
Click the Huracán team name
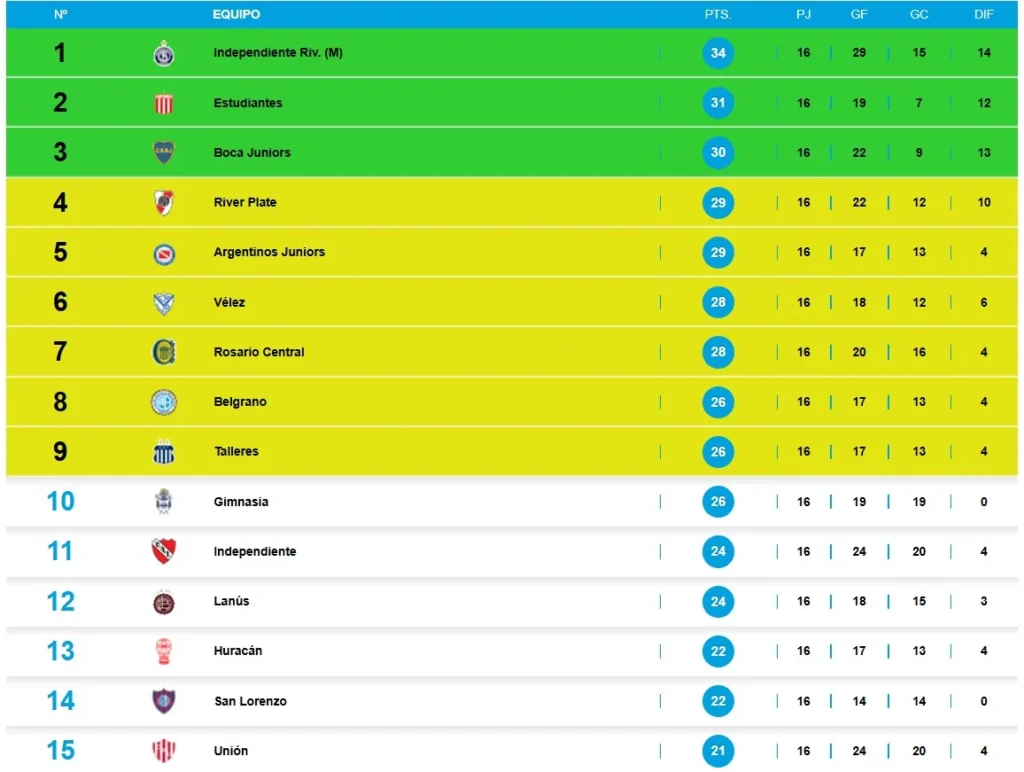(x=238, y=651)
